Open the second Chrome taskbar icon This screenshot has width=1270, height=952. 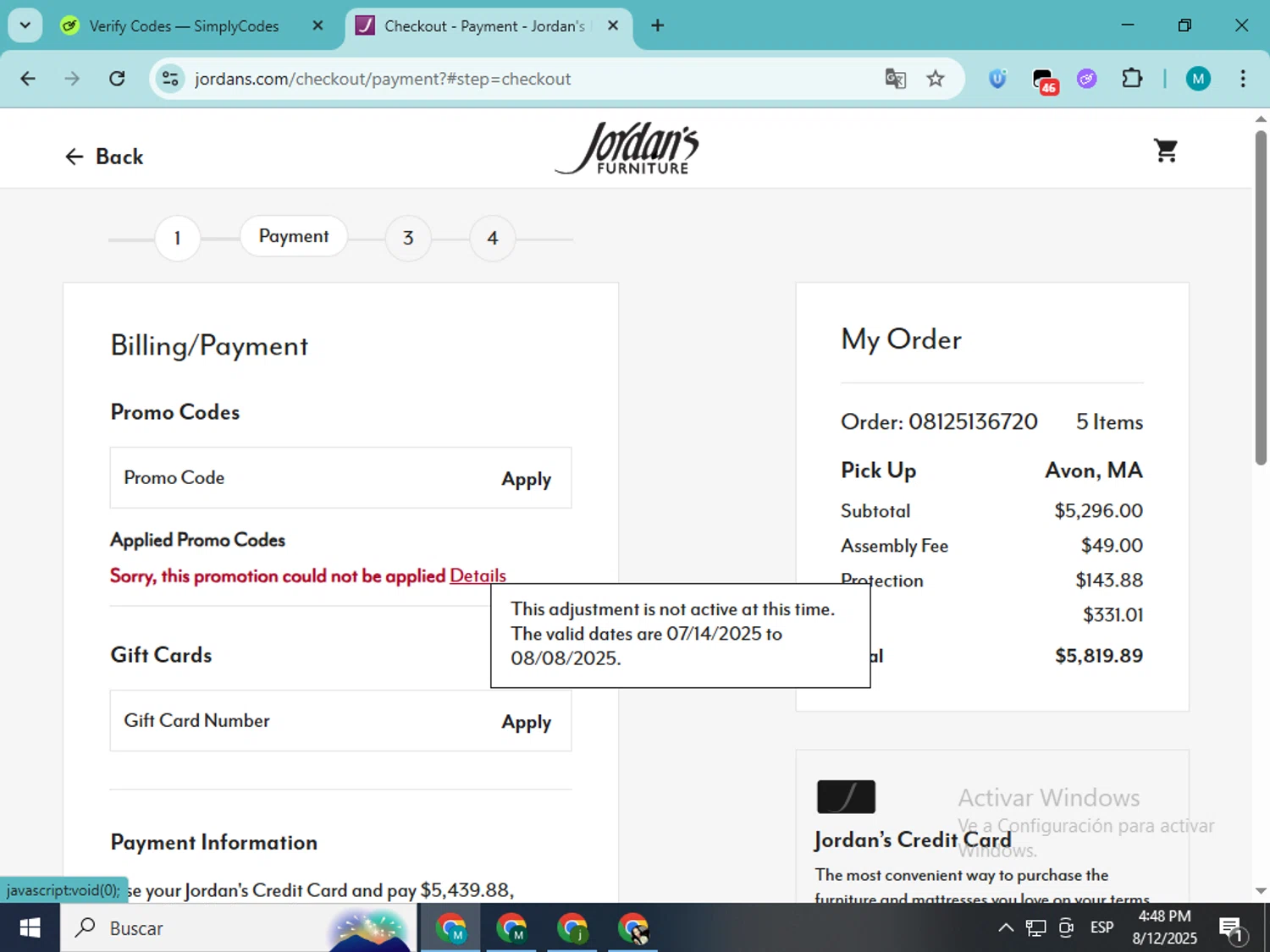[511, 928]
